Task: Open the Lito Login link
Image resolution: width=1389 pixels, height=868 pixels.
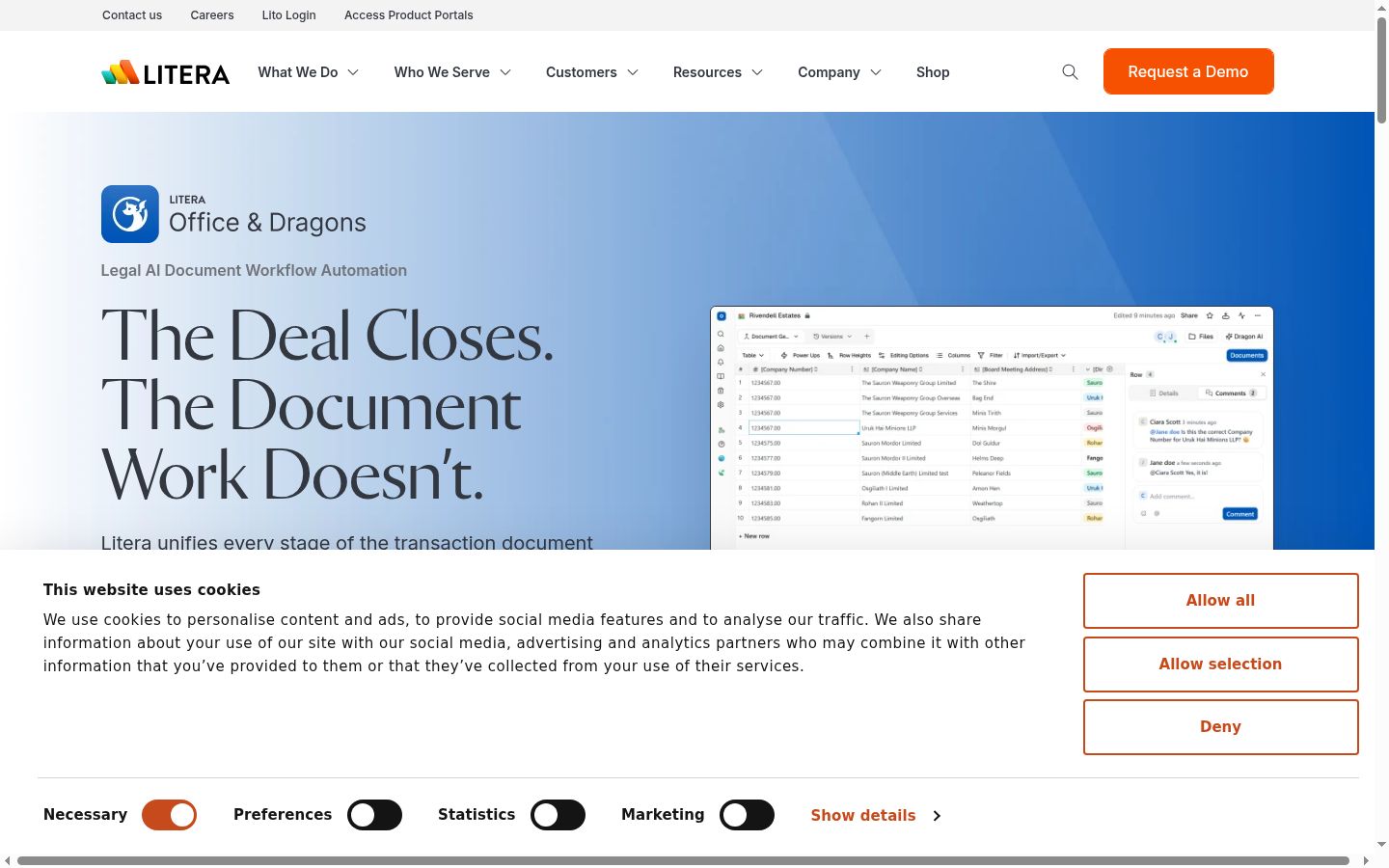Action: pos(289,15)
